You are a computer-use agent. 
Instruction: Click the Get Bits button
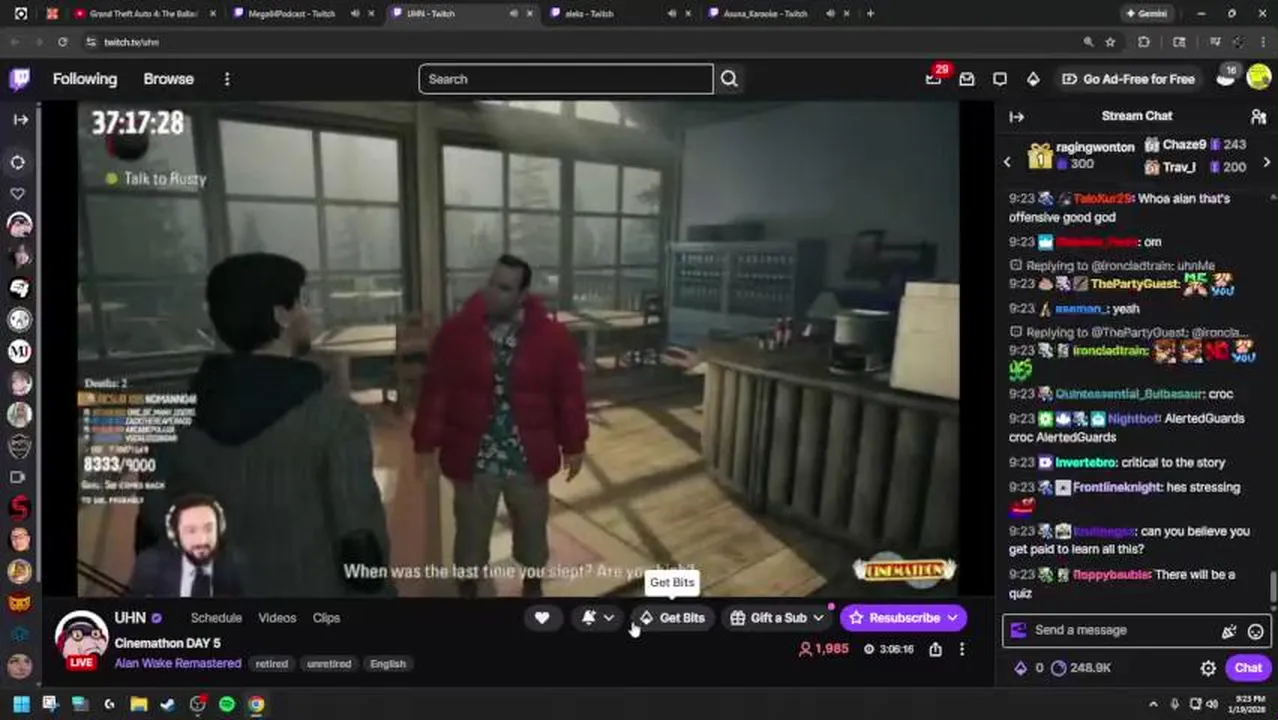pyautogui.click(x=672, y=618)
